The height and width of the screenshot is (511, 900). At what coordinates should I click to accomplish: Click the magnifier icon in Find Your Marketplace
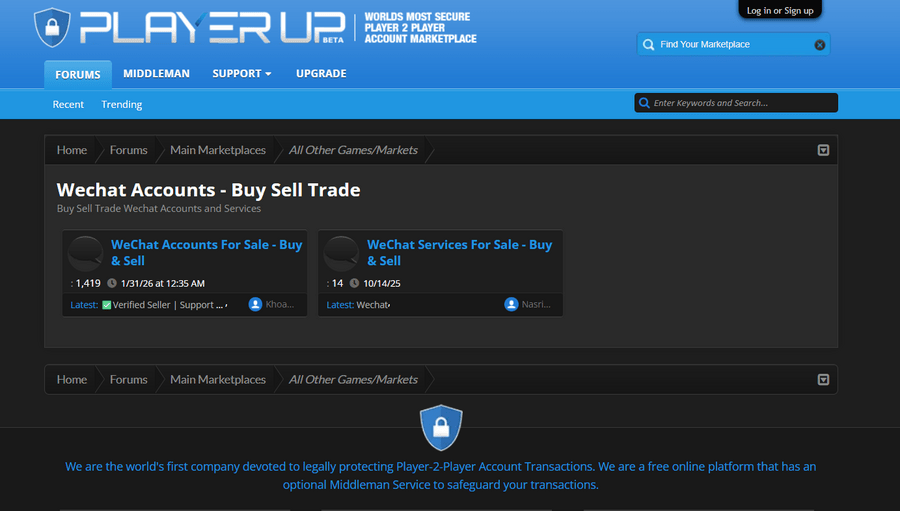pos(649,45)
